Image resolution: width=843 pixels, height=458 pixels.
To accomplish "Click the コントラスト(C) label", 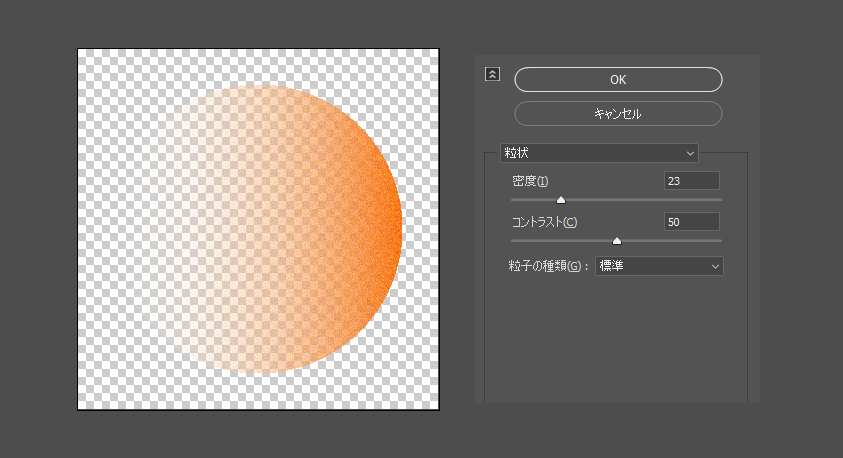I will (x=544, y=222).
